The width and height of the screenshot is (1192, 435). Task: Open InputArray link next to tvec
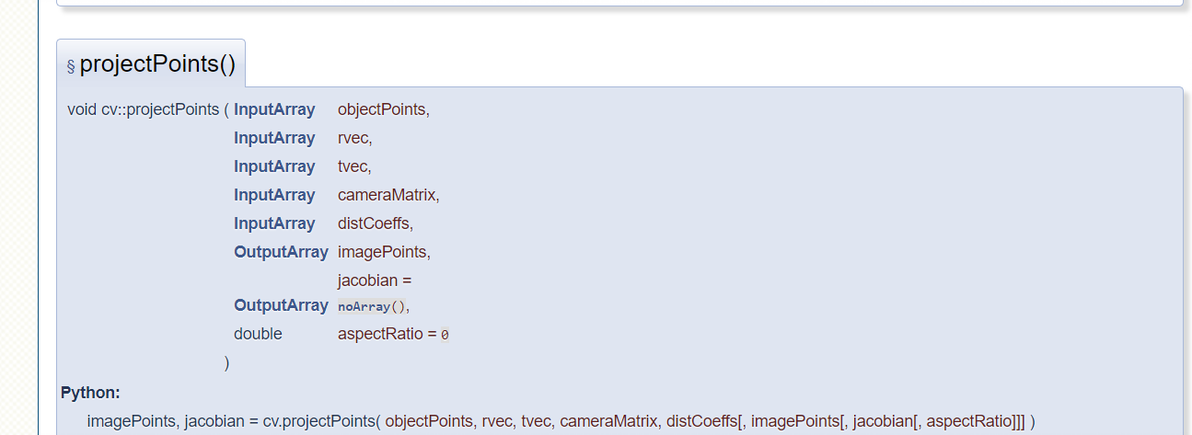274,166
